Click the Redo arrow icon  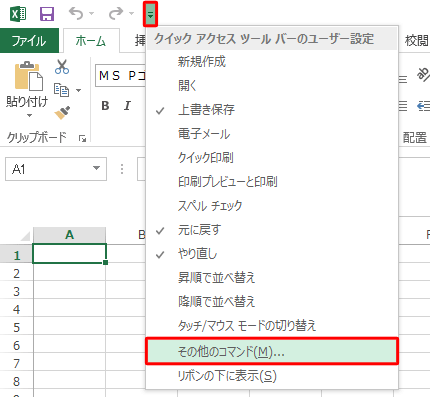point(116,14)
